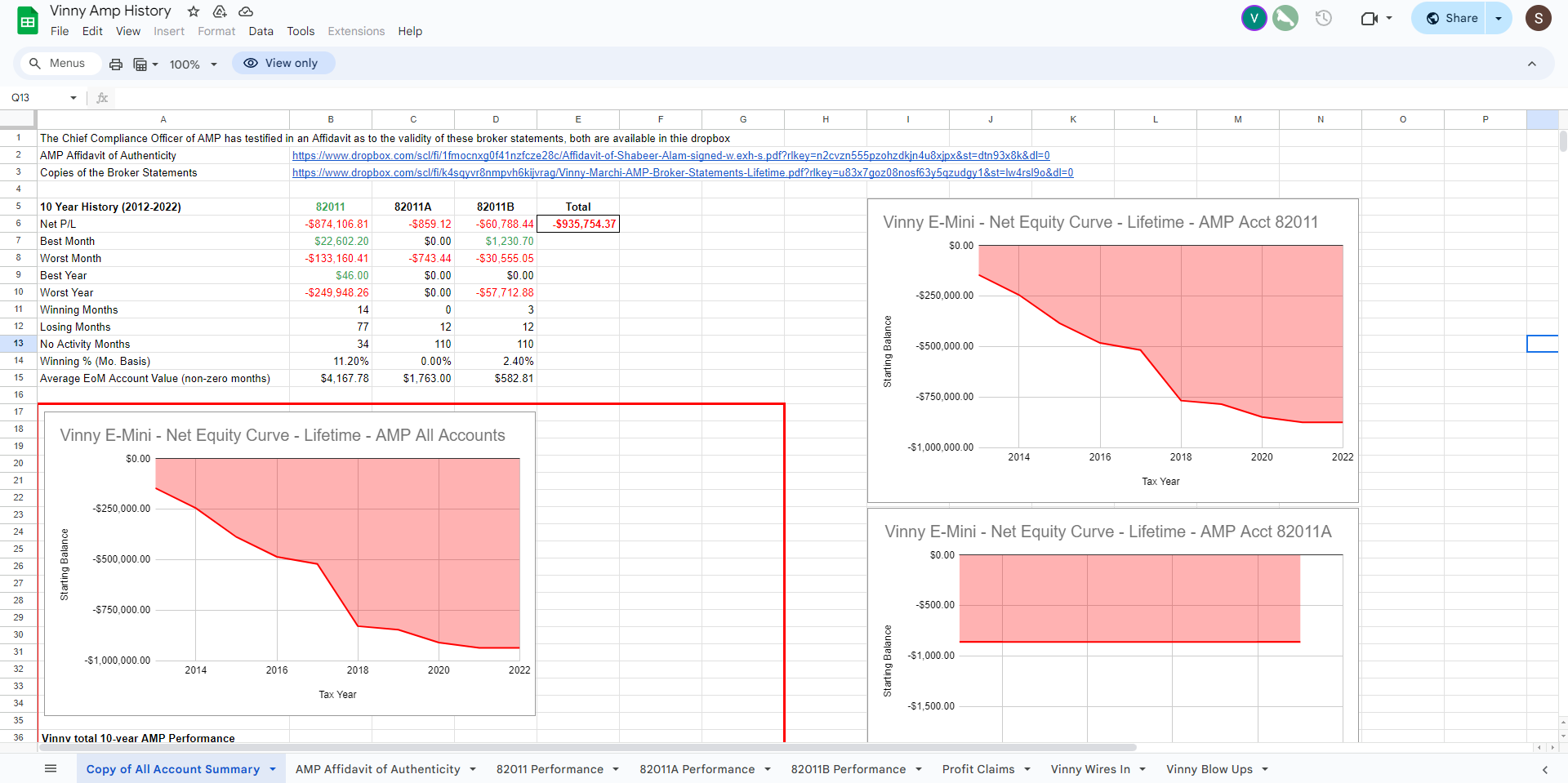
Task: Open the File menu
Action: [60, 31]
